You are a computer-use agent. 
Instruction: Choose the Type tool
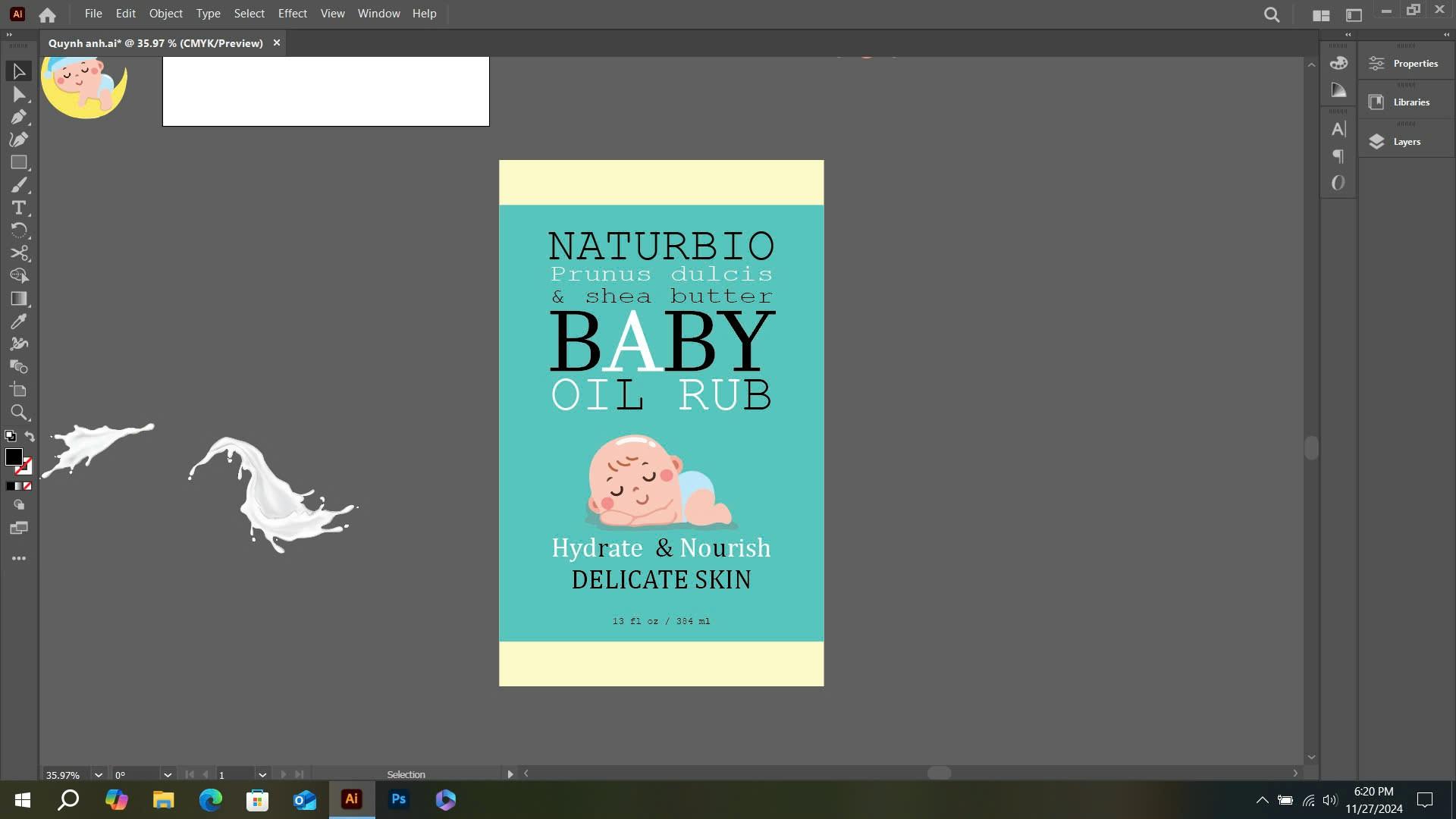19,208
